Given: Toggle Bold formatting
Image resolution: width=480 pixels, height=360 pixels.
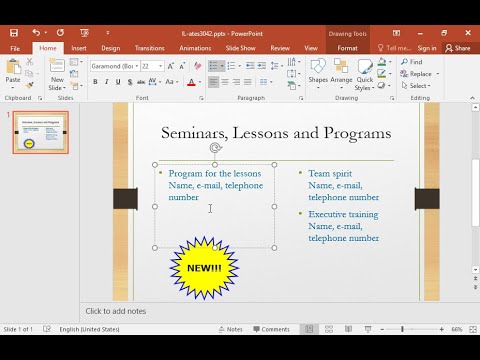Looking at the screenshot, I should coord(95,82).
